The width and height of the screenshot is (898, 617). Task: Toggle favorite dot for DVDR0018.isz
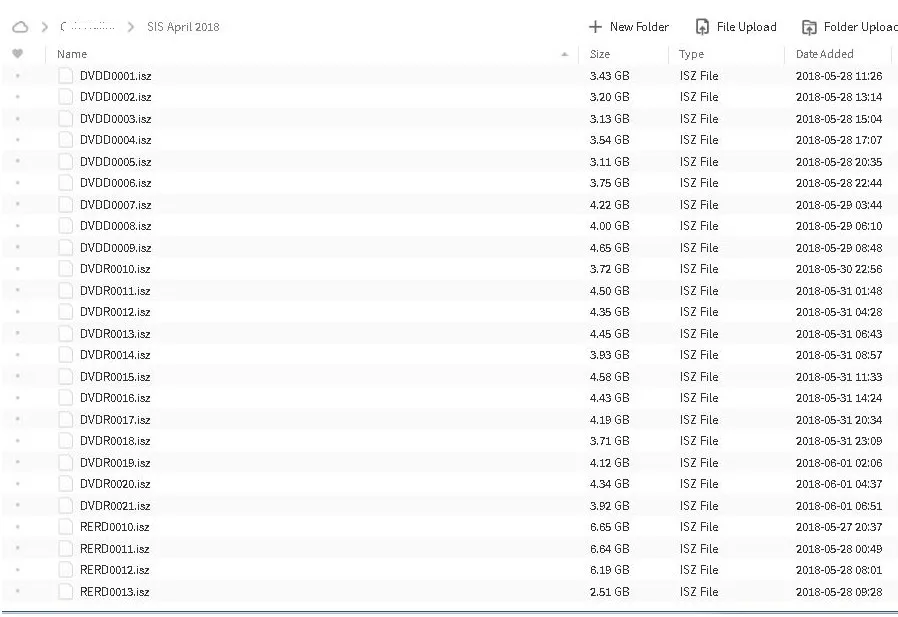tap(18, 441)
